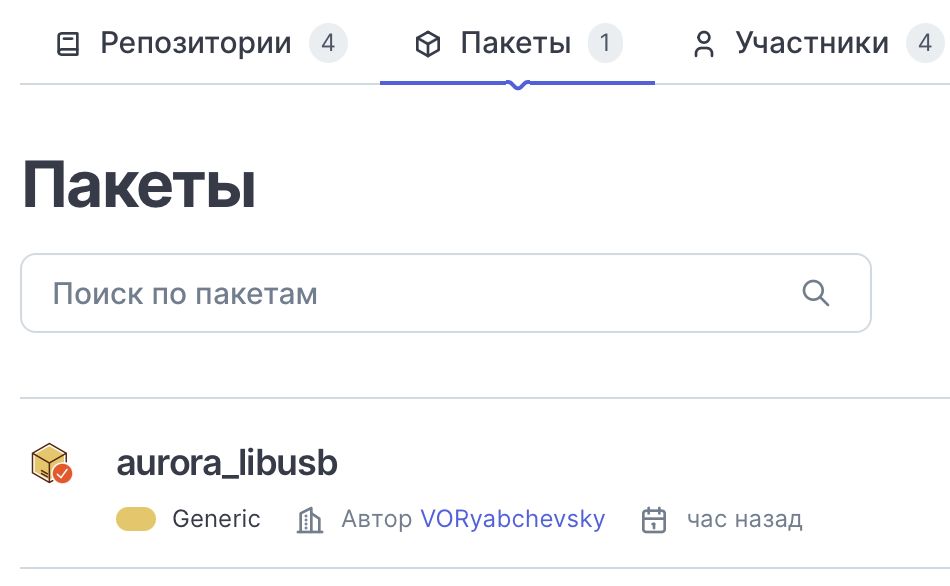Click the magnifying glass search icon
This screenshot has height=586, width=950.
815,293
